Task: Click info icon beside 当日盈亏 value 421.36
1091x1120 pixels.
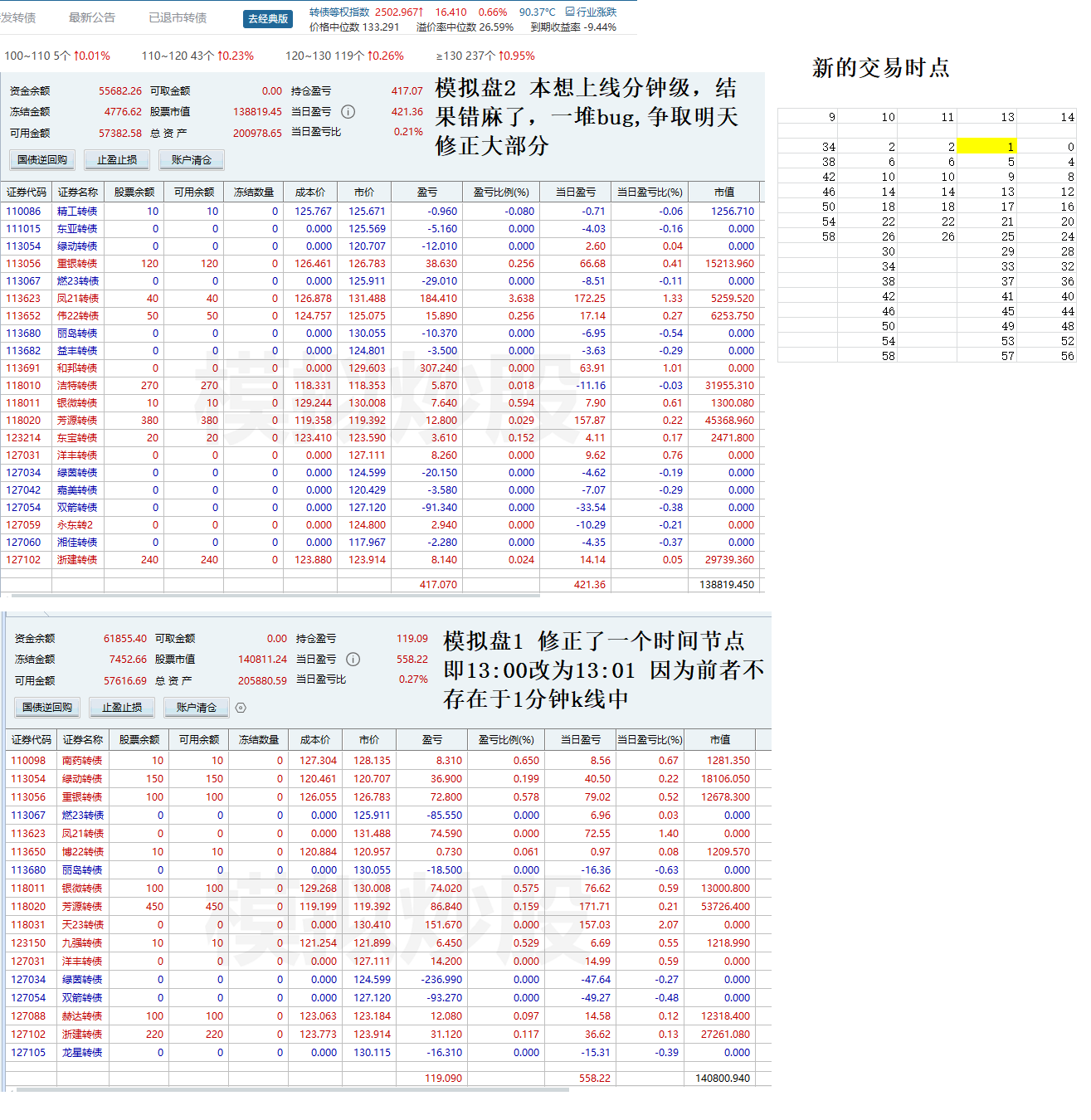Action: tap(348, 112)
